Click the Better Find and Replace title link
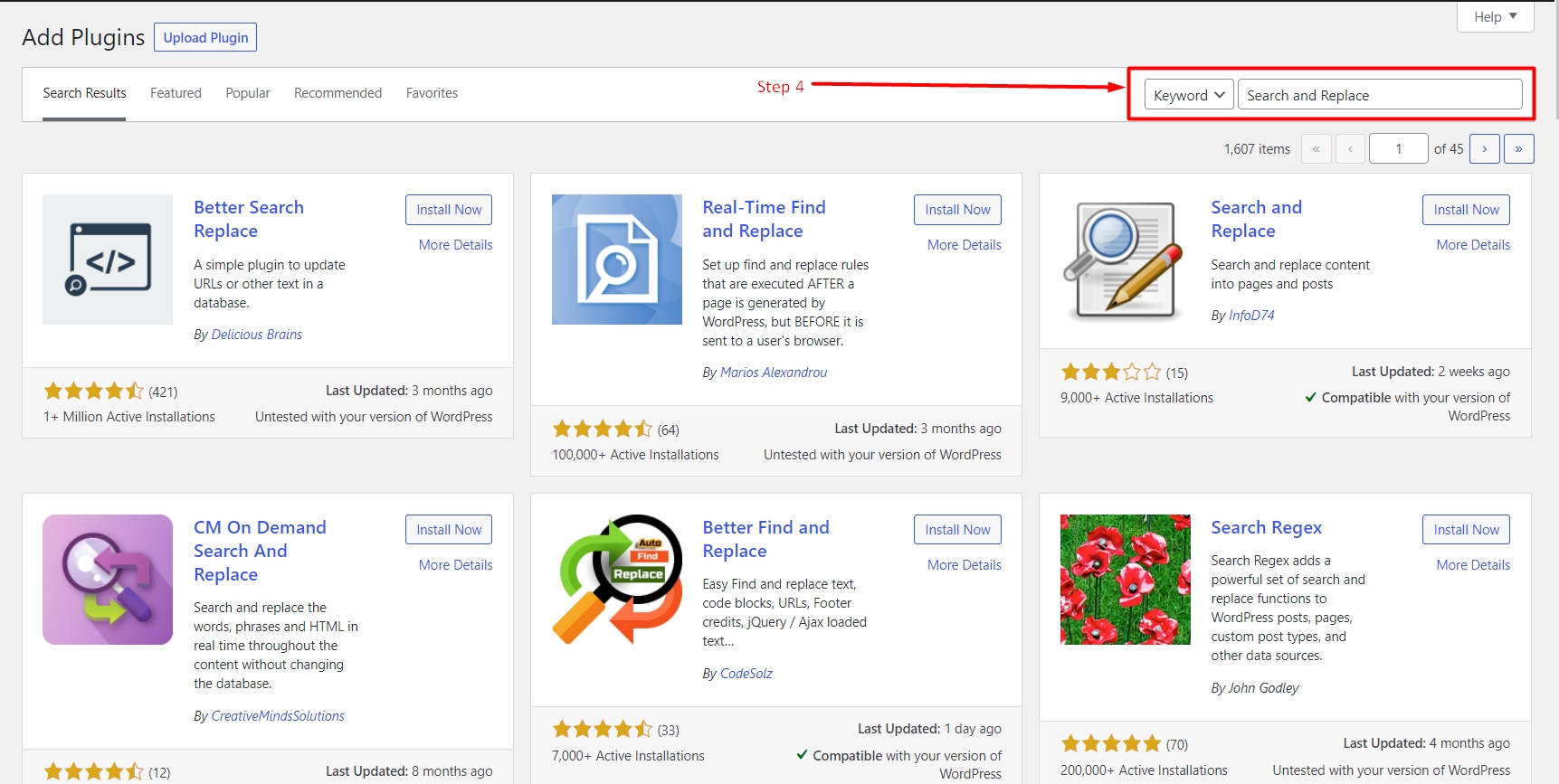Screen dimensions: 1559x784 coord(766,539)
